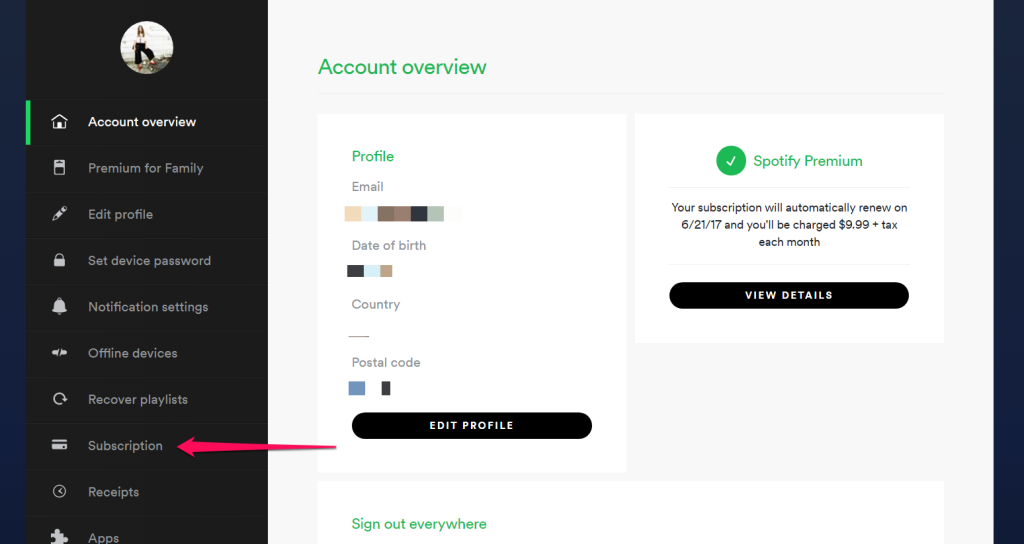
Task: Select Notification settings in sidebar
Action: pyautogui.click(x=148, y=307)
